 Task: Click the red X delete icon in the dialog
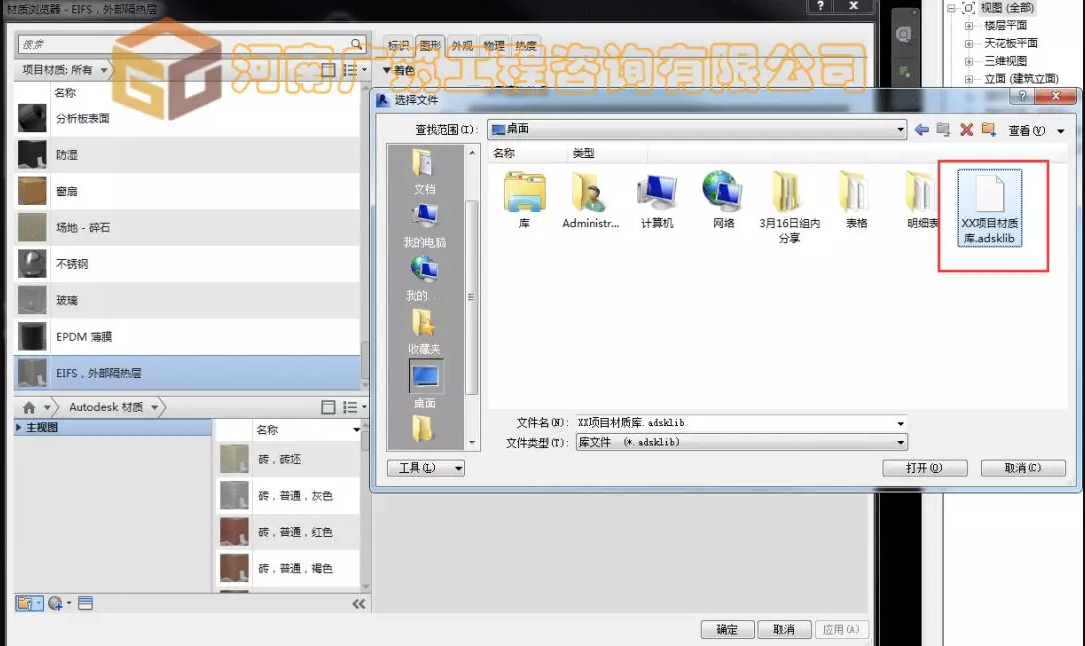964,129
